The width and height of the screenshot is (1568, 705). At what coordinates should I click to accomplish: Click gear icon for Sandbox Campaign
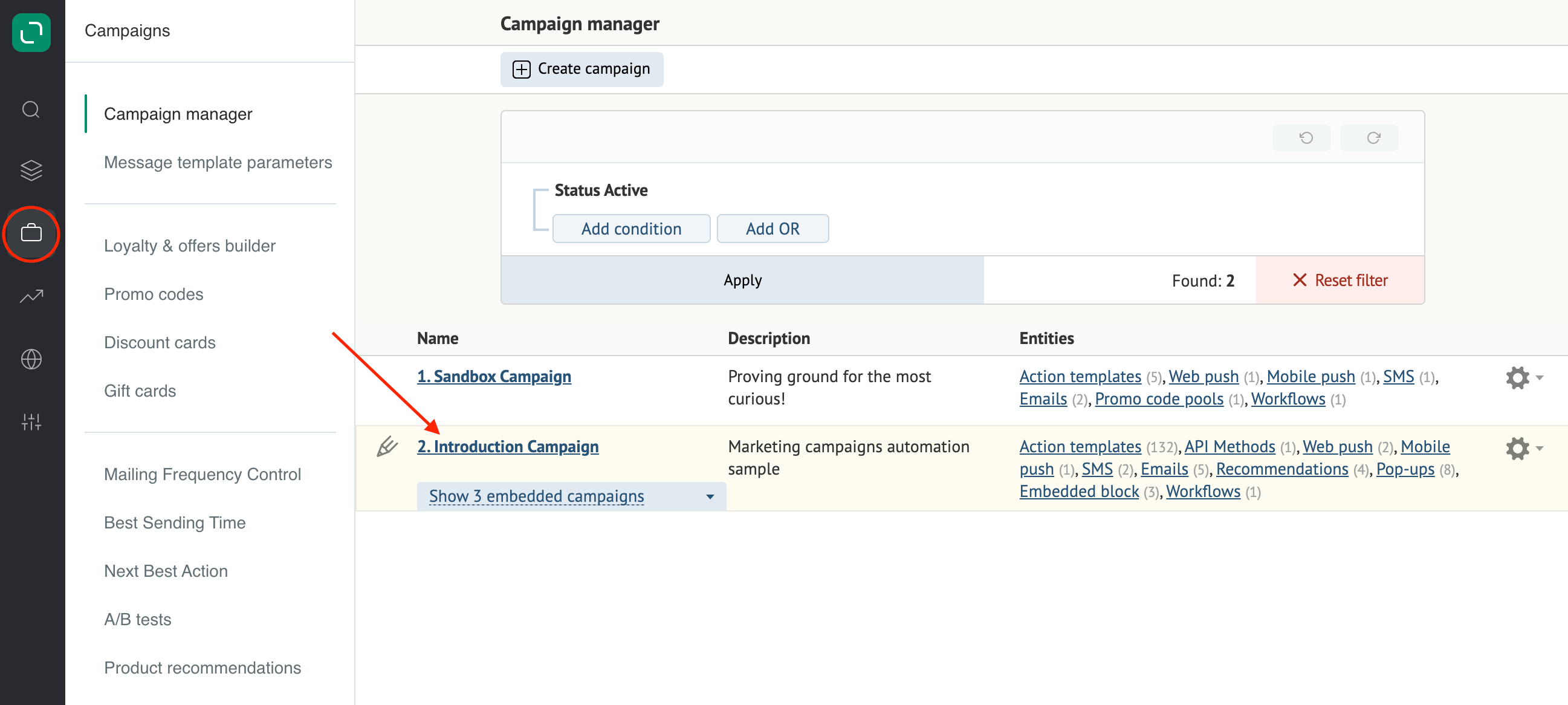tap(1517, 377)
